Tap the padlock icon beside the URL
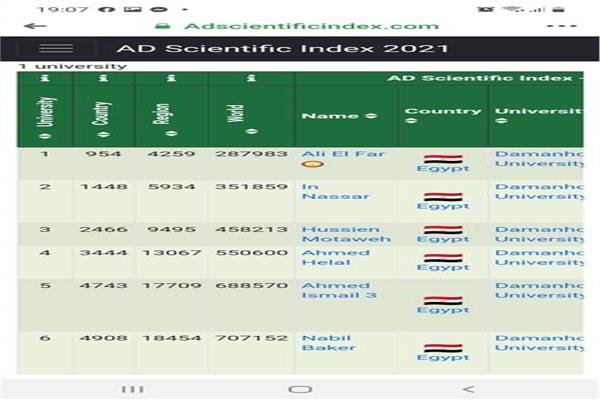600x400 pixels. [x=162, y=26]
